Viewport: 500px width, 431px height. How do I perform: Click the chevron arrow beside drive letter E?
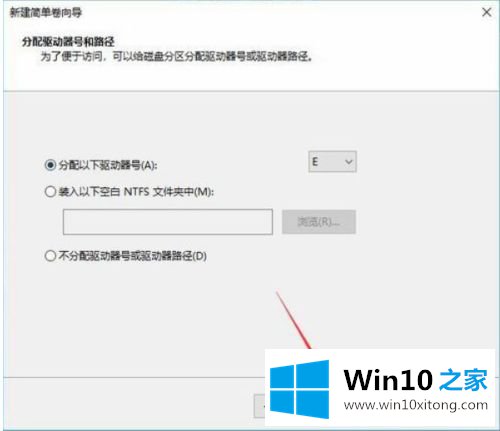click(x=348, y=162)
